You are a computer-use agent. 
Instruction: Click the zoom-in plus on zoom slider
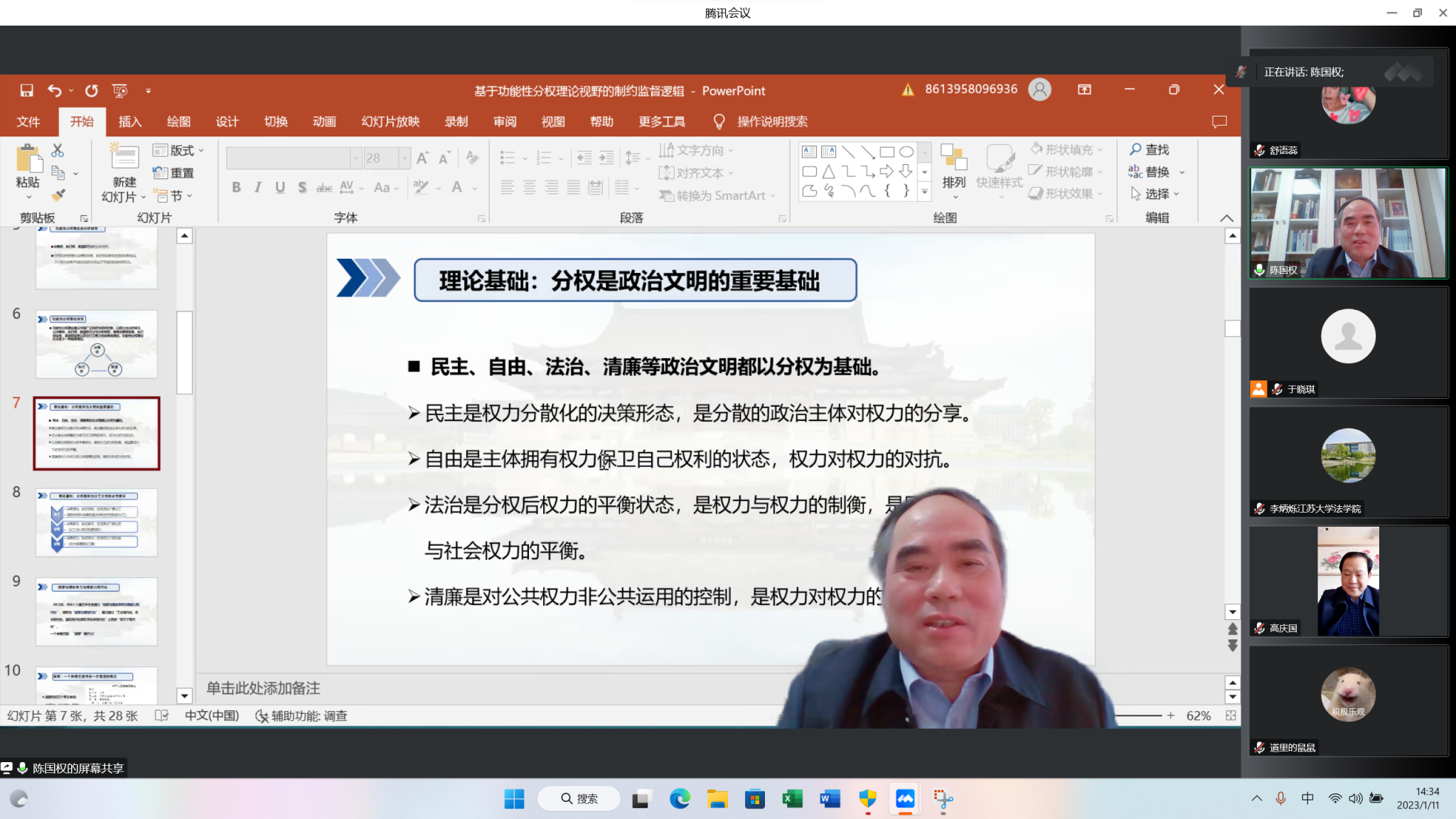click(x=1171, y=716)
